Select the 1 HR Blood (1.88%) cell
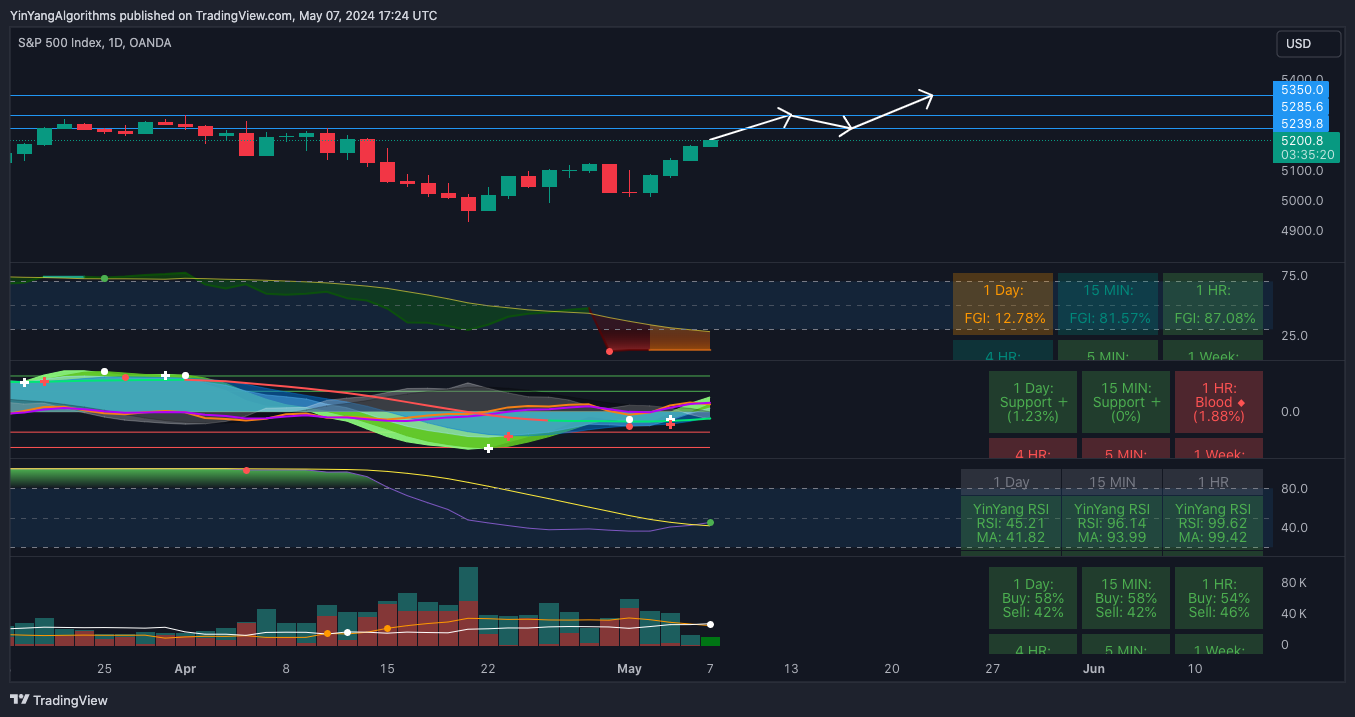1355x717 pixels. pos(1219,402)
